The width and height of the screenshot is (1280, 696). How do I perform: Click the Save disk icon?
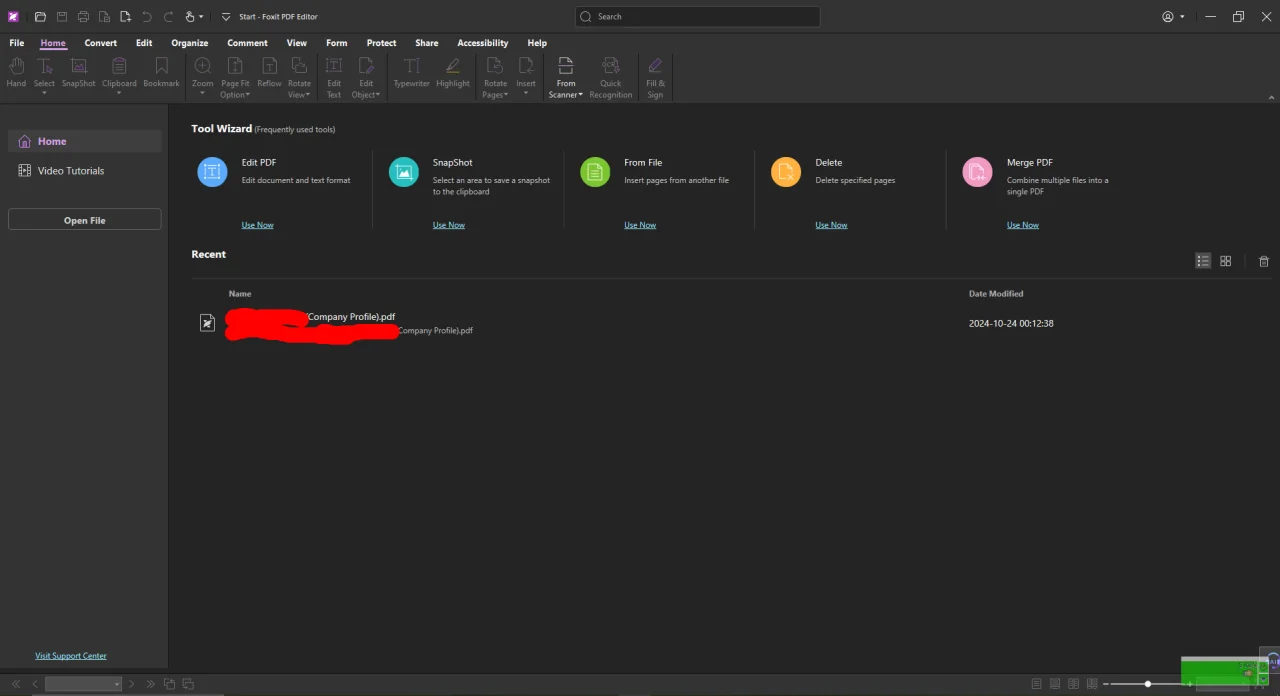tap(62, 17)
